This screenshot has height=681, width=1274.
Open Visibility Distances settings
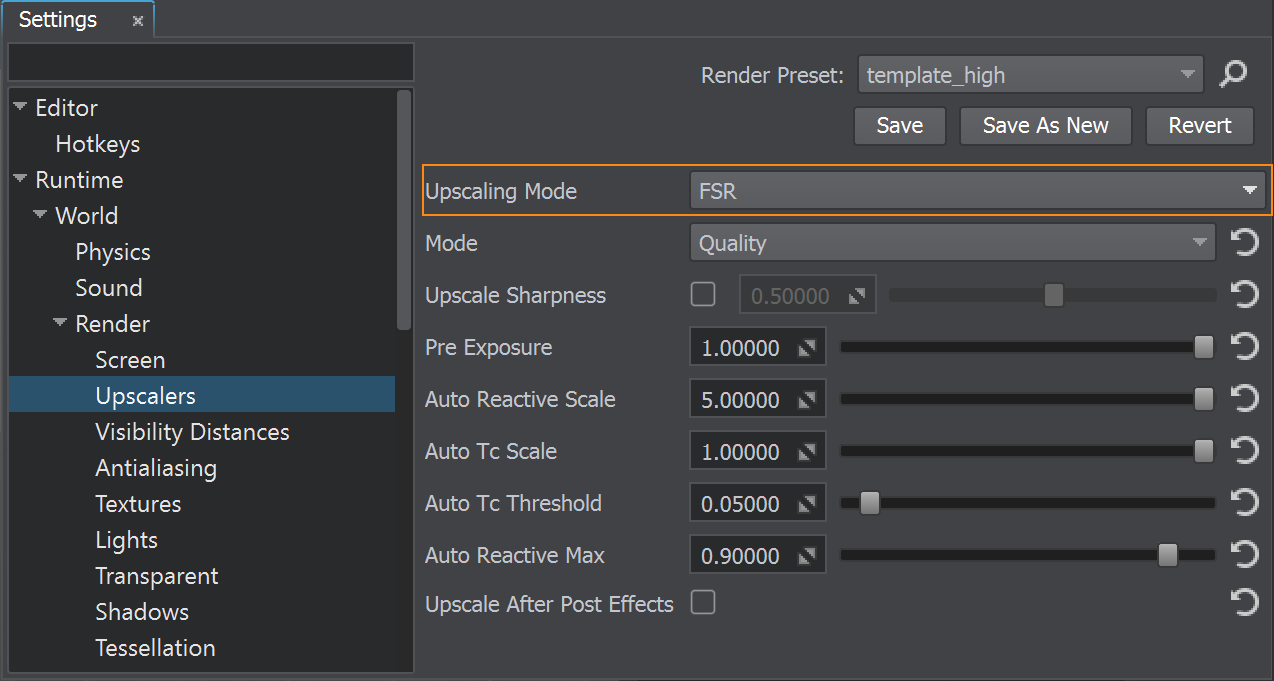(x=192, y=432)
